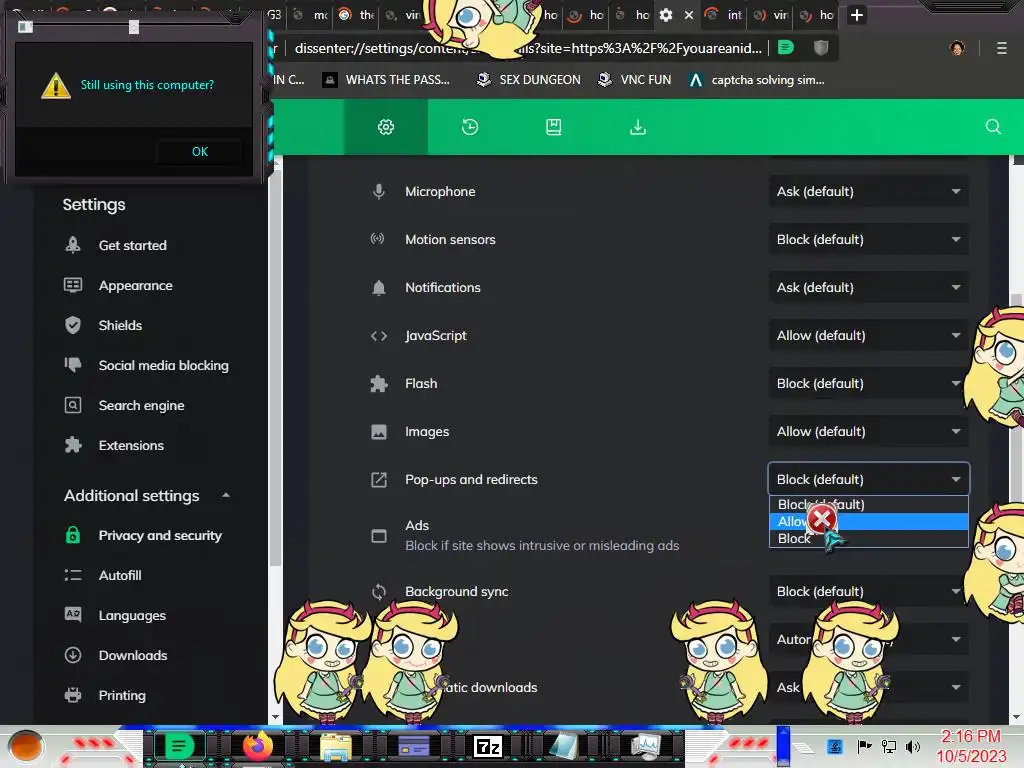Screen dimensions: 1024x768
Task: Click the Printing printer icon
Action: tap(73, 695)
